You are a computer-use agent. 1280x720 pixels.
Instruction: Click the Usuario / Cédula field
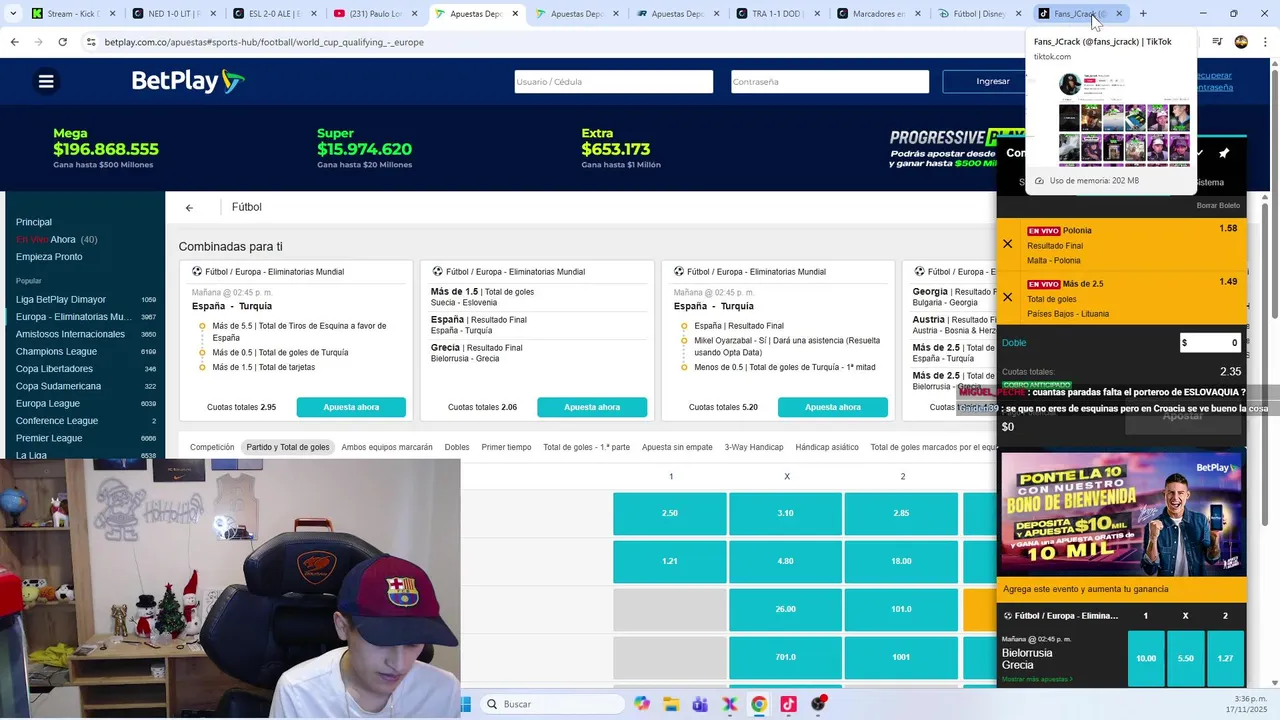(x=614, y=82)
